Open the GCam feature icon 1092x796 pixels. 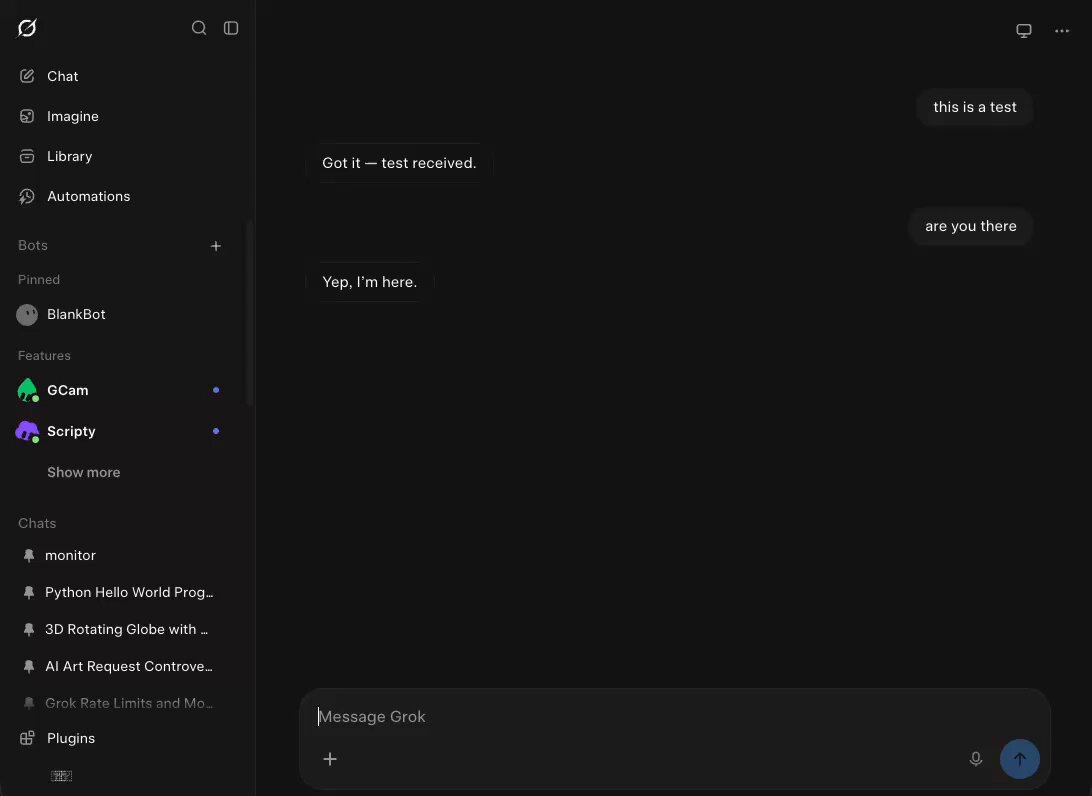tap(27, 390)
